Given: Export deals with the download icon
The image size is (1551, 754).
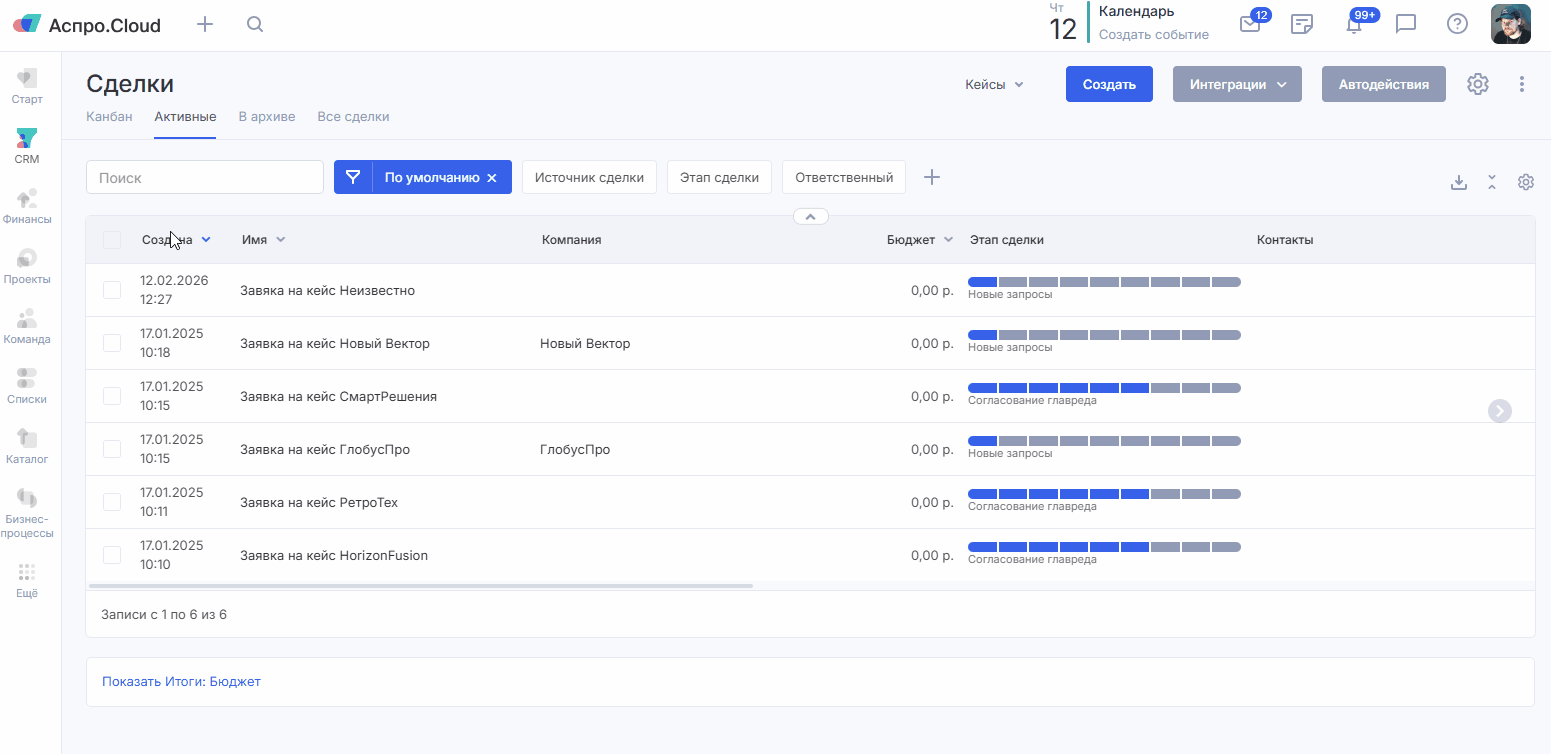Looking at the screenshot, I should coord(1459,182).
